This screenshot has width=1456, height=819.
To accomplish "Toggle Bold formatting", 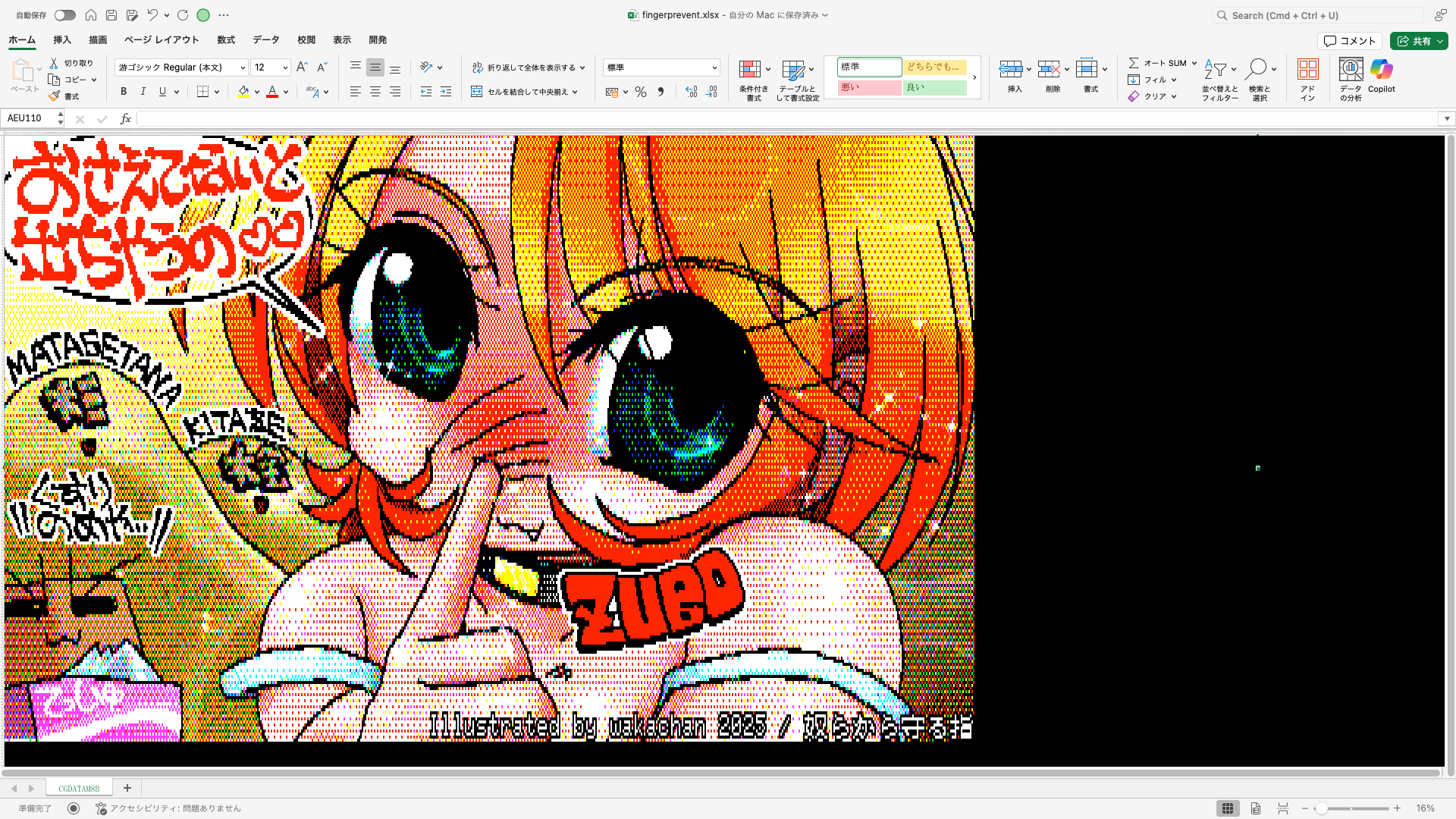I will tap(124, 92).
